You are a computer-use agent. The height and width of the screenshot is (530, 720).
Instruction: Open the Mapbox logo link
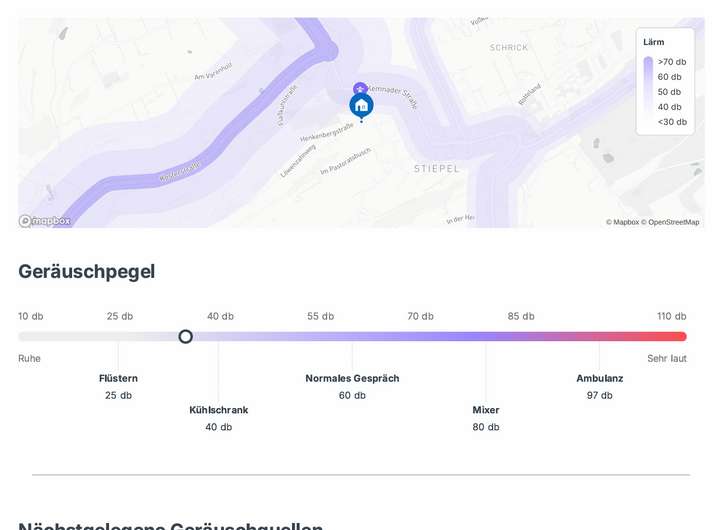click(x=45, y=221)
